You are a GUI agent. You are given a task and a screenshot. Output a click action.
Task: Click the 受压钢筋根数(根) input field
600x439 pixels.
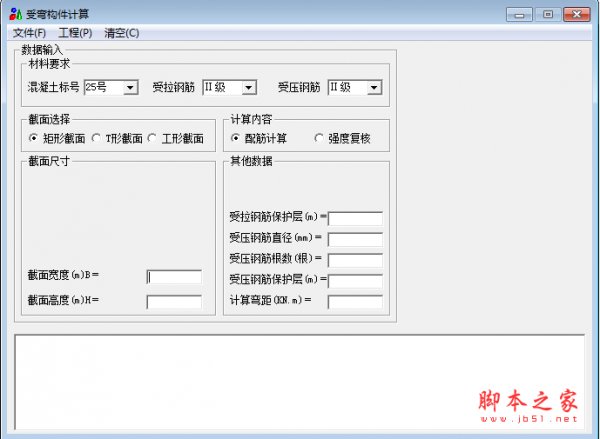[x=355, y=261]
